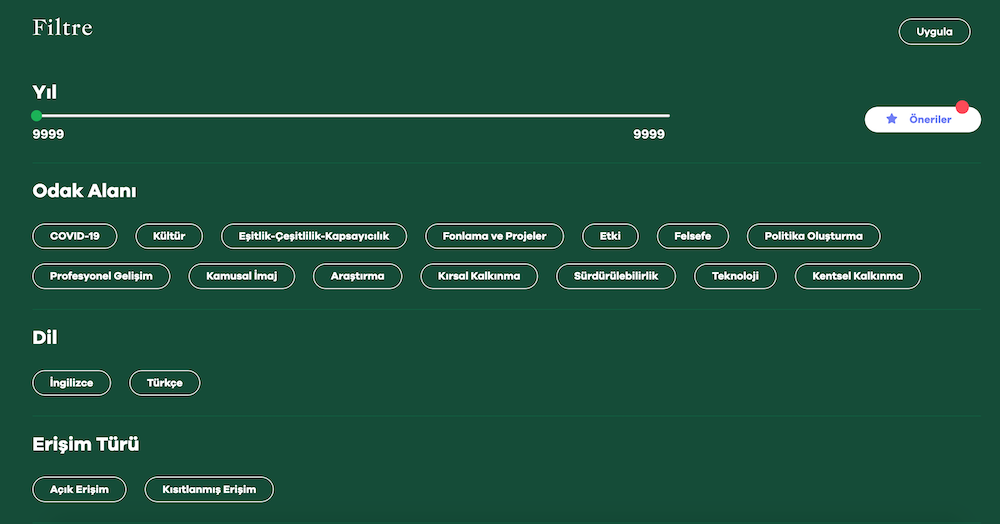Toggle the COVID-19 filter chip

[75, 236]
